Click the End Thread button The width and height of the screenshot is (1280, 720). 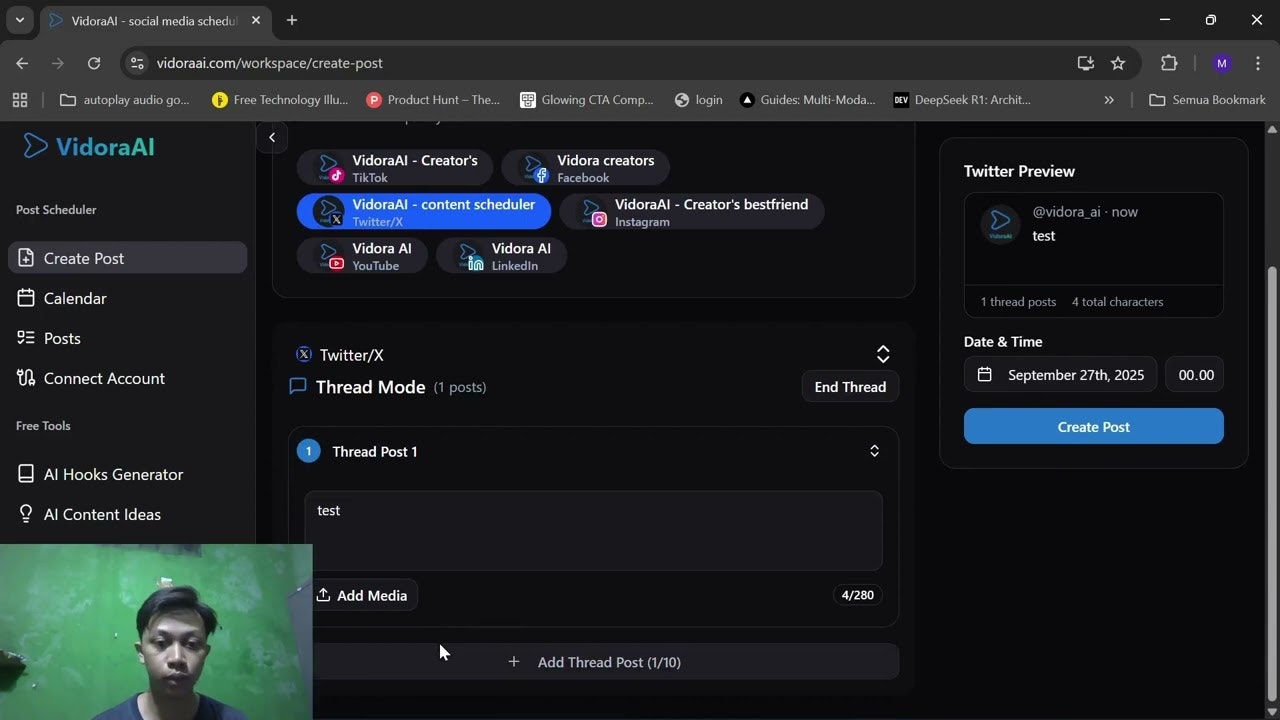click(850, 387)
